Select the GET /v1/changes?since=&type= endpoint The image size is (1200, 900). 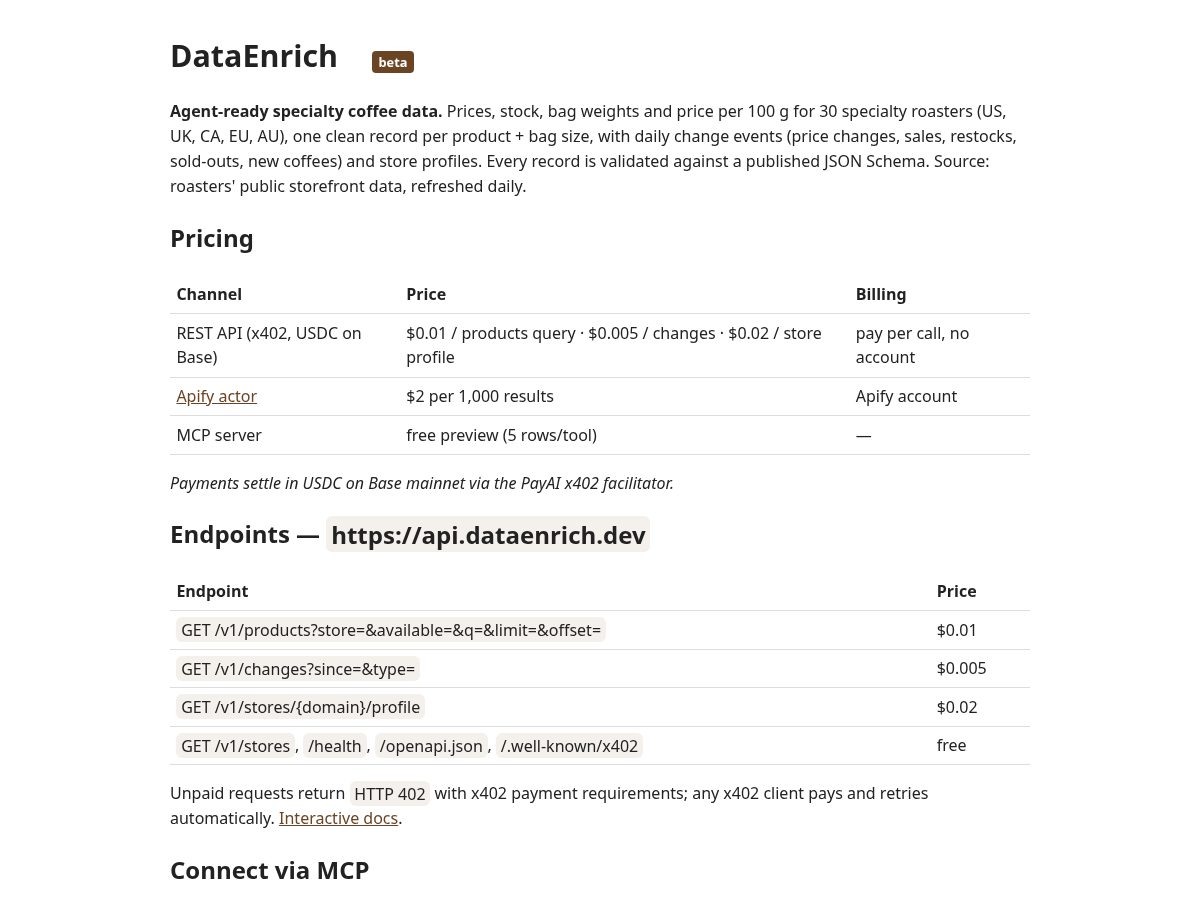click(298, 669)
